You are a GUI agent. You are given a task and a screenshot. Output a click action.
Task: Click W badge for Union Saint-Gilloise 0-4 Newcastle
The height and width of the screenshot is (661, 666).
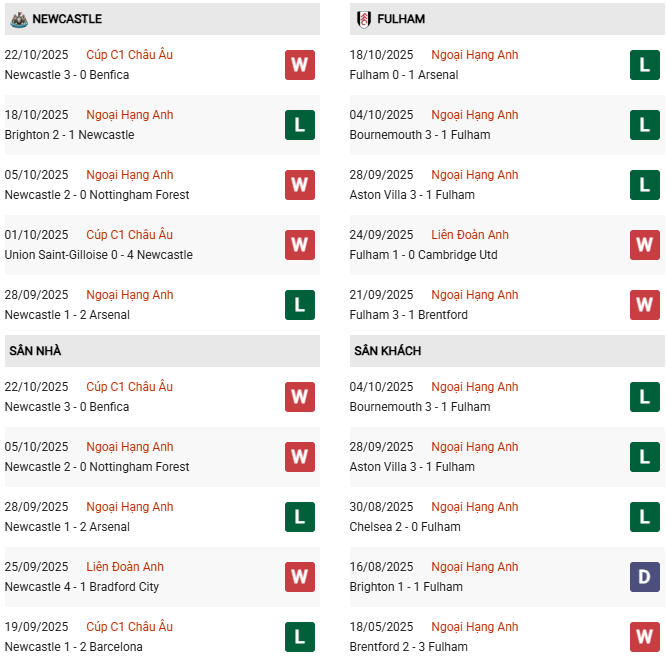click(299, 245)
